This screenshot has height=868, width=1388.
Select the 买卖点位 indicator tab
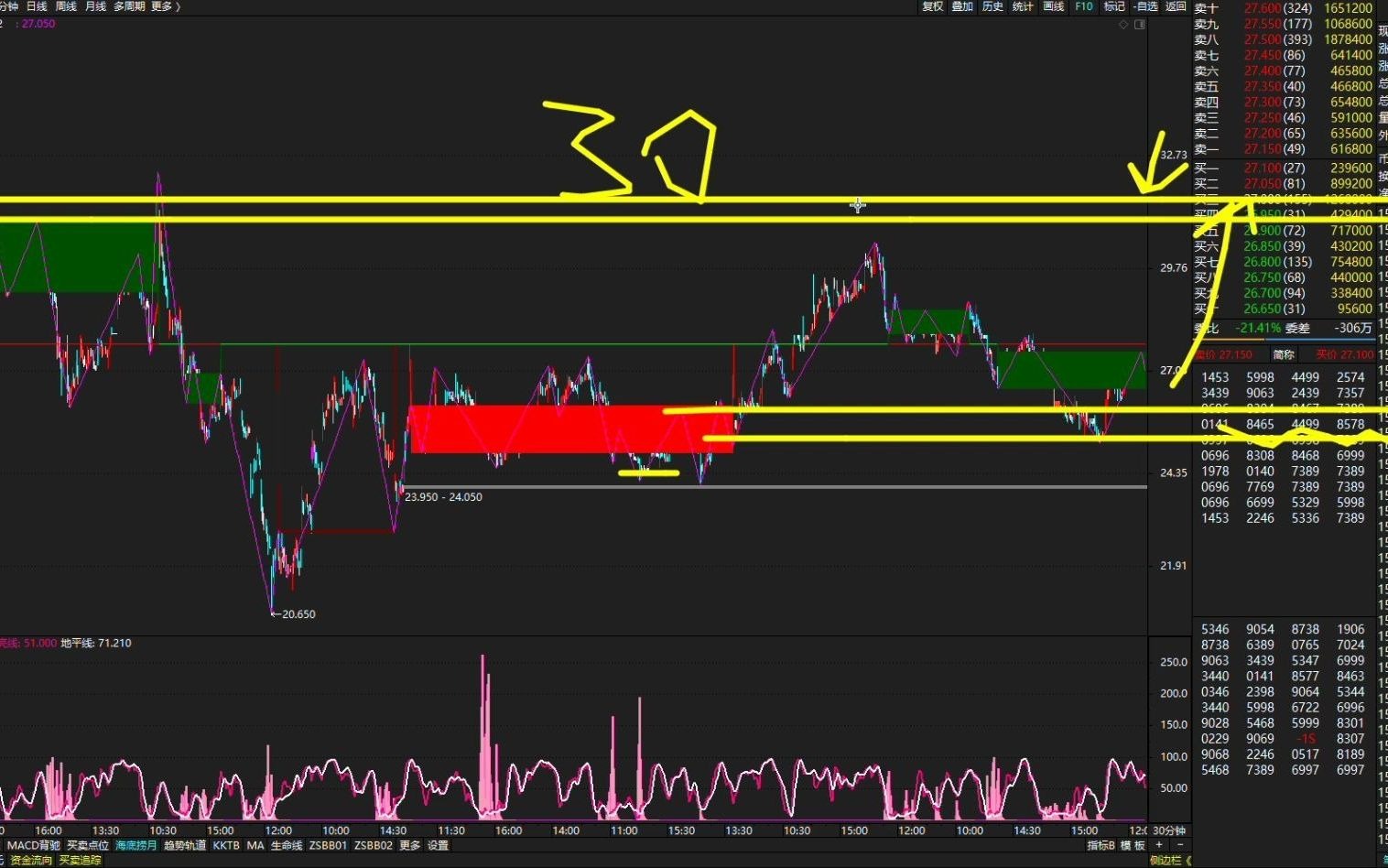(x=88, y=845)
